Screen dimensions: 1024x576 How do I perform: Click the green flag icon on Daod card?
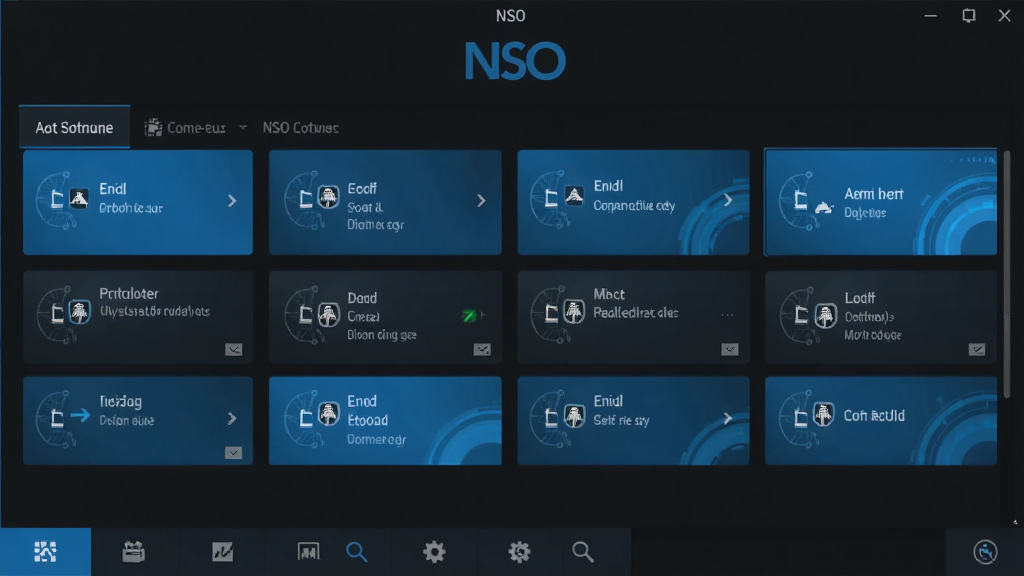coord(469,316)
